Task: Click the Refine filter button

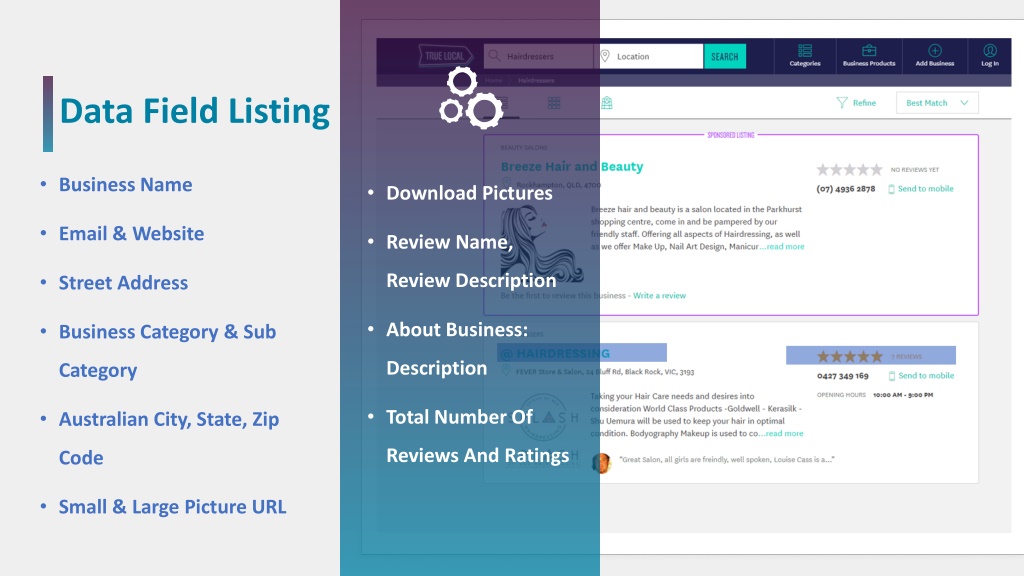Action: point(856,103)
